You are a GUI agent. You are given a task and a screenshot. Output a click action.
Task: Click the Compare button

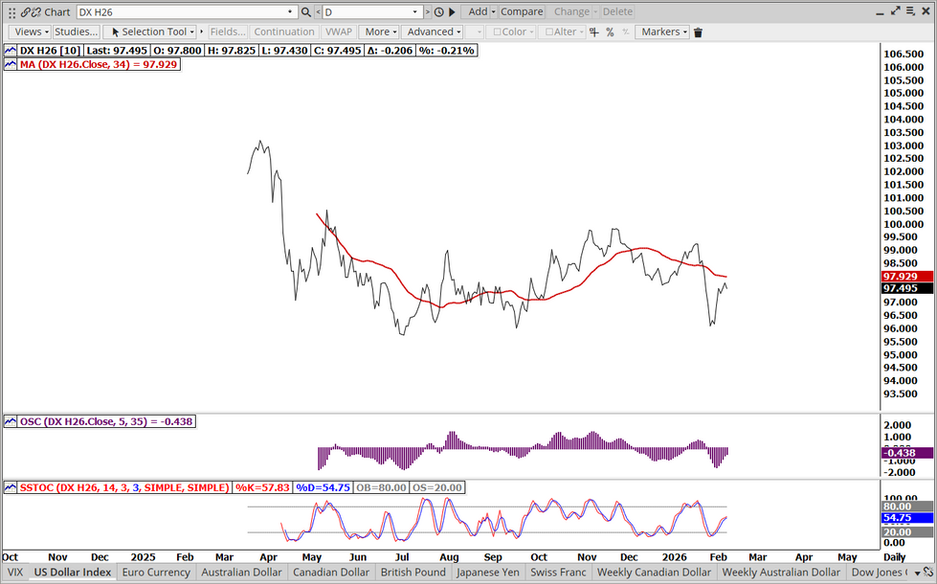point(522,12)
